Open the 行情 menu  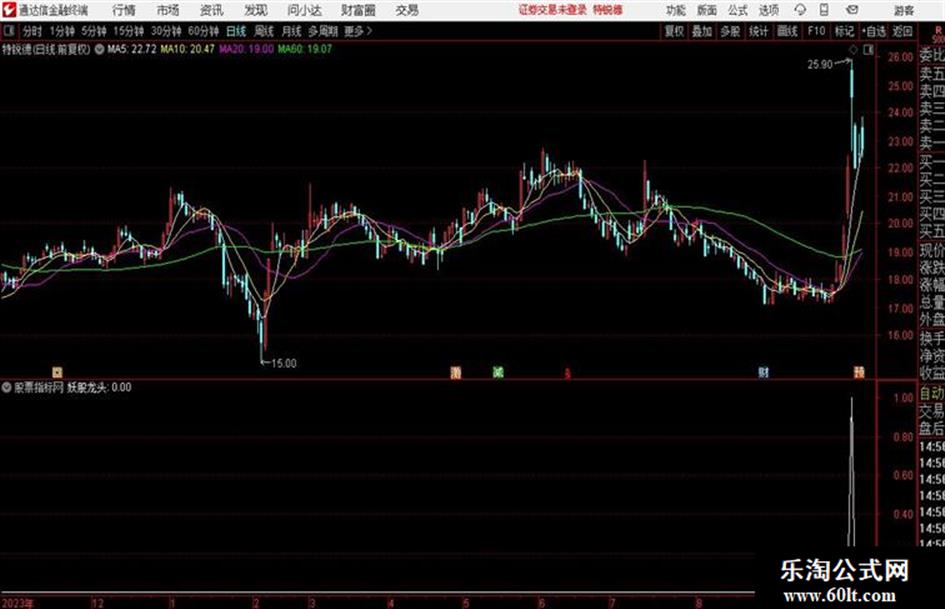124,10
